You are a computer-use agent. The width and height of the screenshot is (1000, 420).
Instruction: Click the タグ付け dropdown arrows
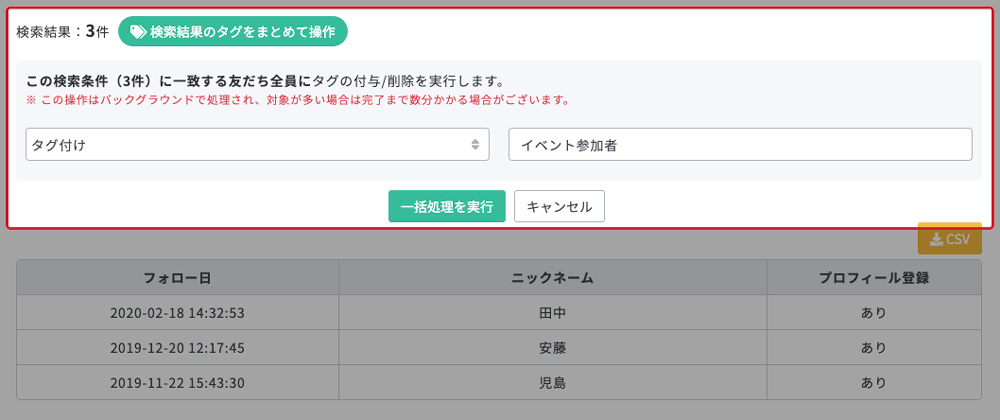pyautogui.click(x=475, y=145)
